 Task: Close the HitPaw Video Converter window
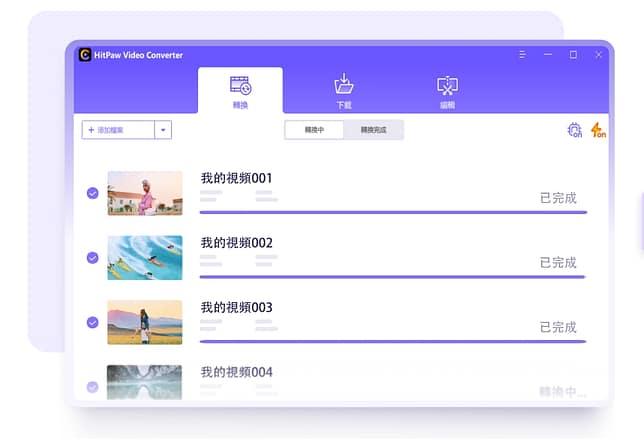coord(598,55)
